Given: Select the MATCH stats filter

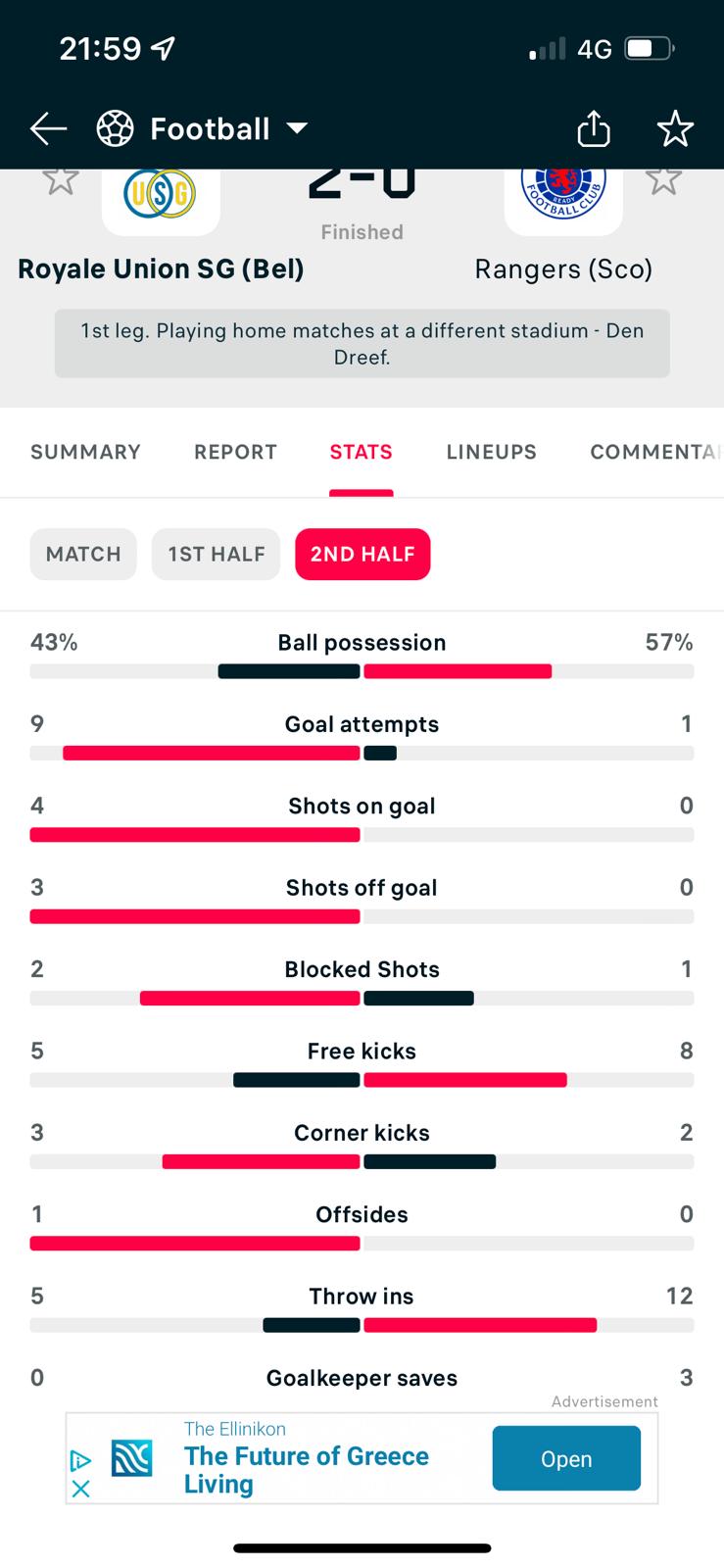Looking at the screenshot, I should click(83, 554).
